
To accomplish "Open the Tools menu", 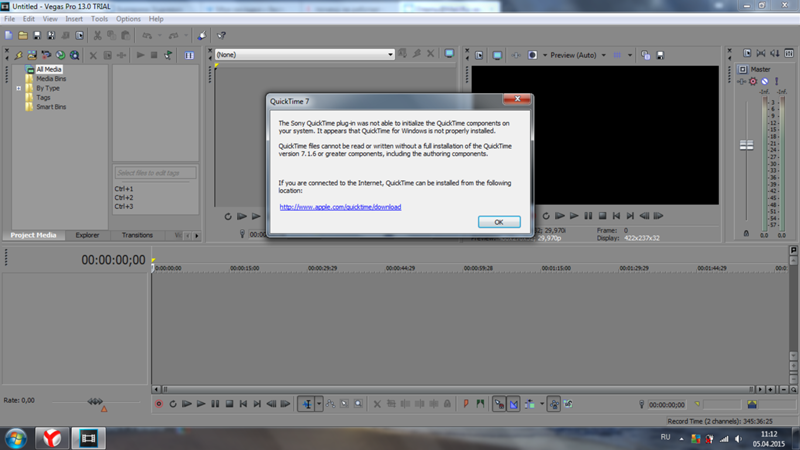I will pyautogui.click(x=99, y=19).
